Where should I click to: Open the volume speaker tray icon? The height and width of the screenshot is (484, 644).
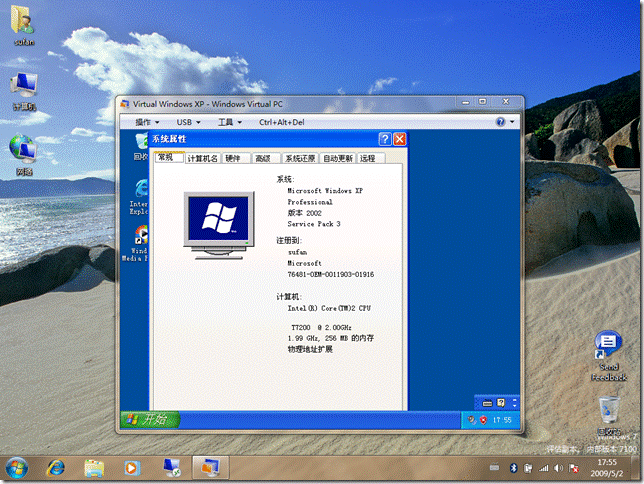tap(558, 468)
